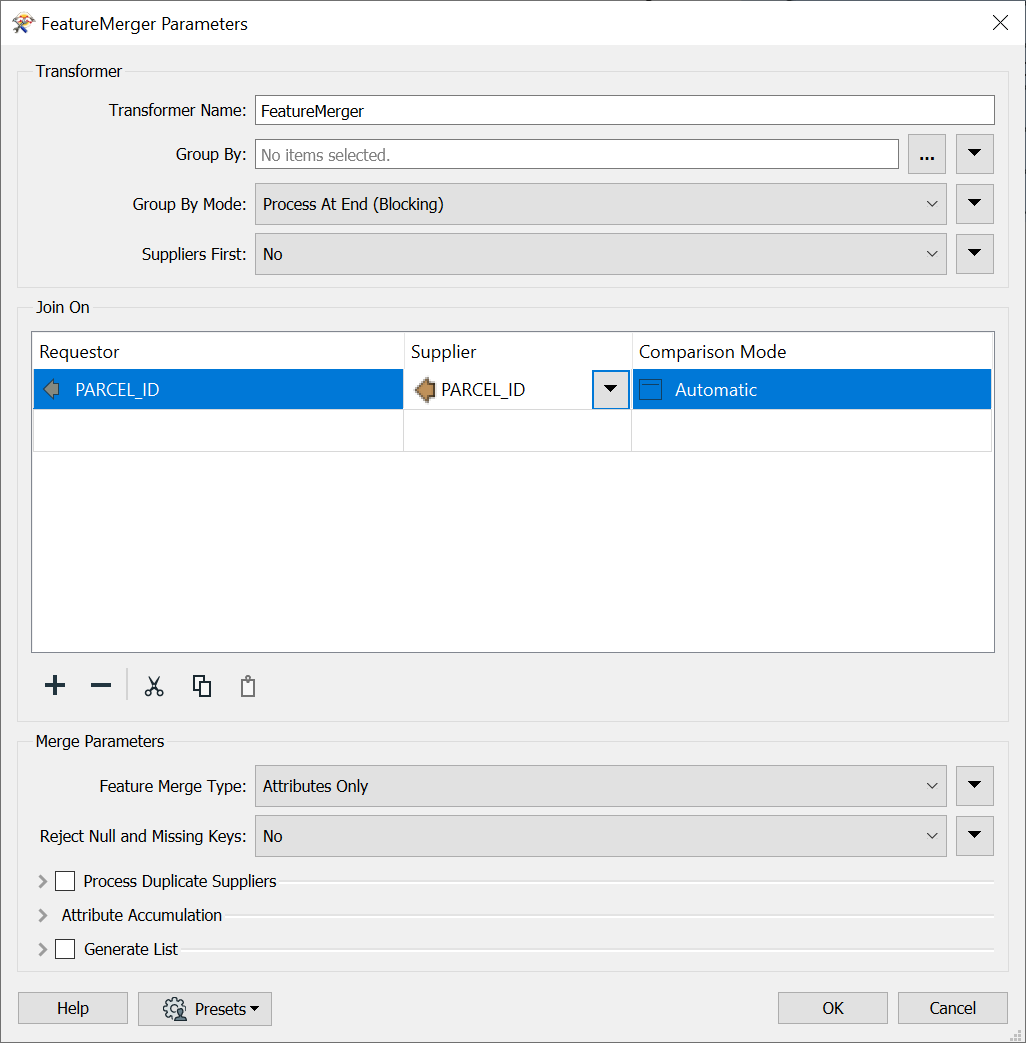This screenshot has height=1043, width=1026.
Task: Enable the Generate List checkbox
Action: point(65,949)
